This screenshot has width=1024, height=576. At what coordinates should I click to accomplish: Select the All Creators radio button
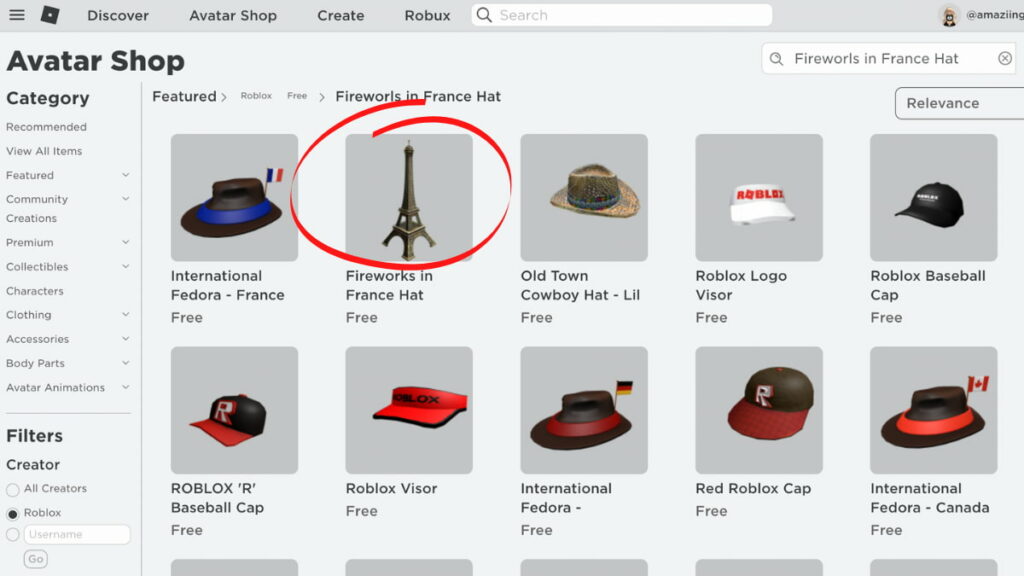12,490
